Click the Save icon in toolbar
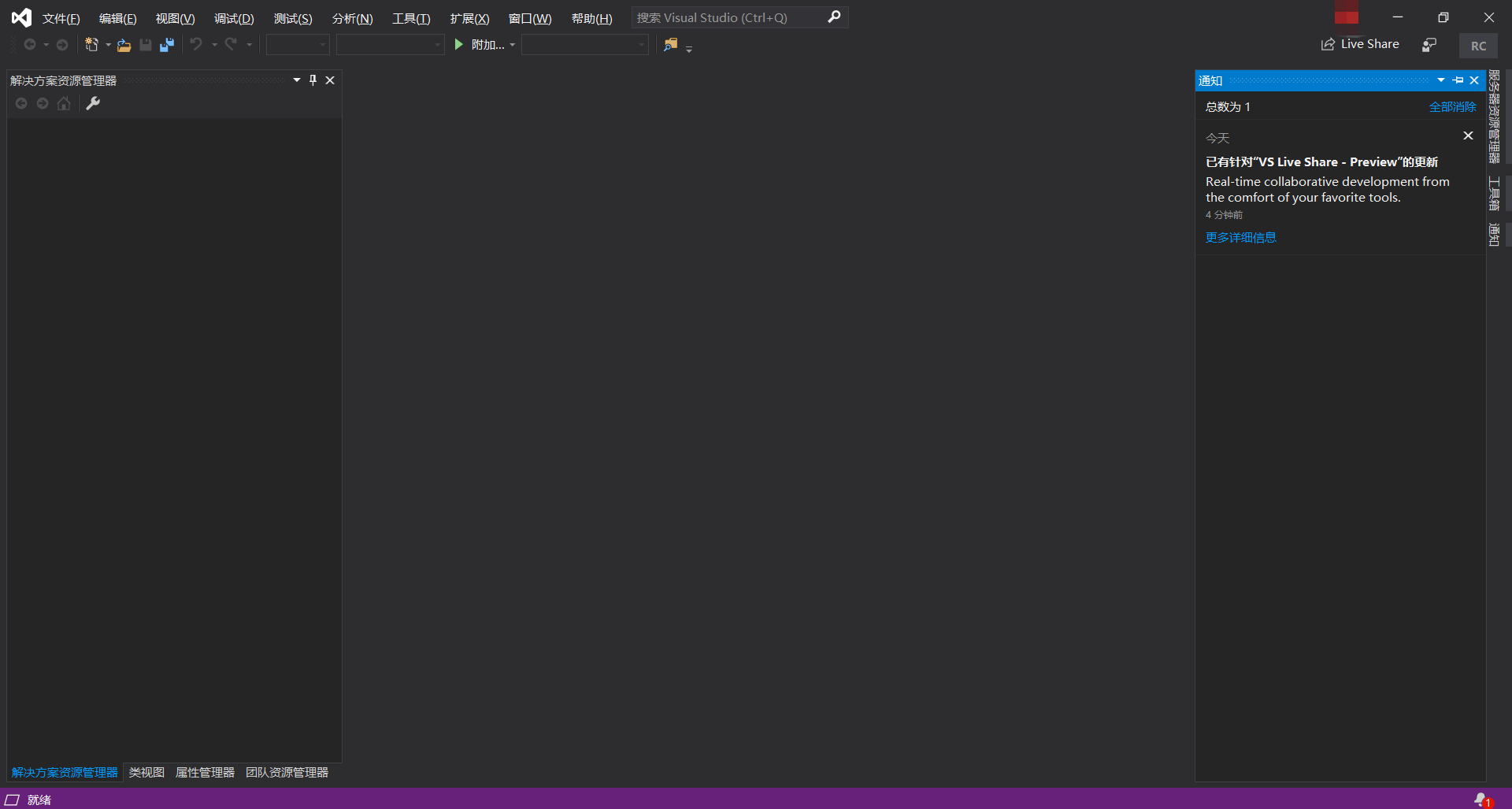The image size is (1512, 809). point(146,45)
